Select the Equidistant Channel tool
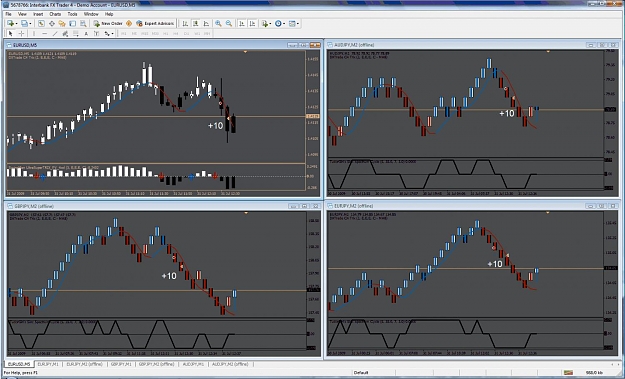The height and width of the screenshot is (379, 625). pos(65,33)
